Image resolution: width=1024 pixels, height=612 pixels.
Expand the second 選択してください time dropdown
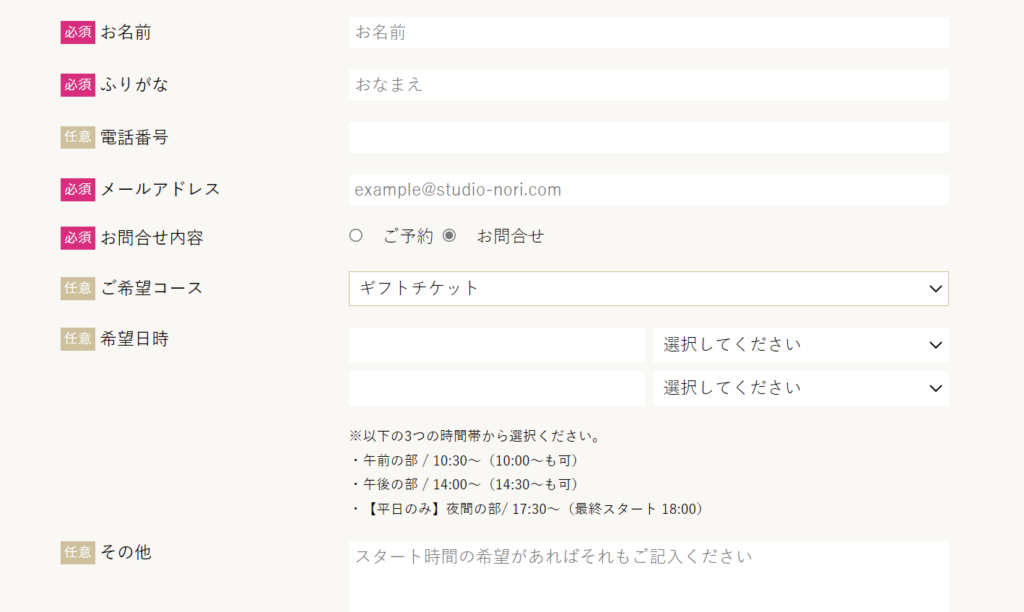pyautogui.click(x=800, y=388)
